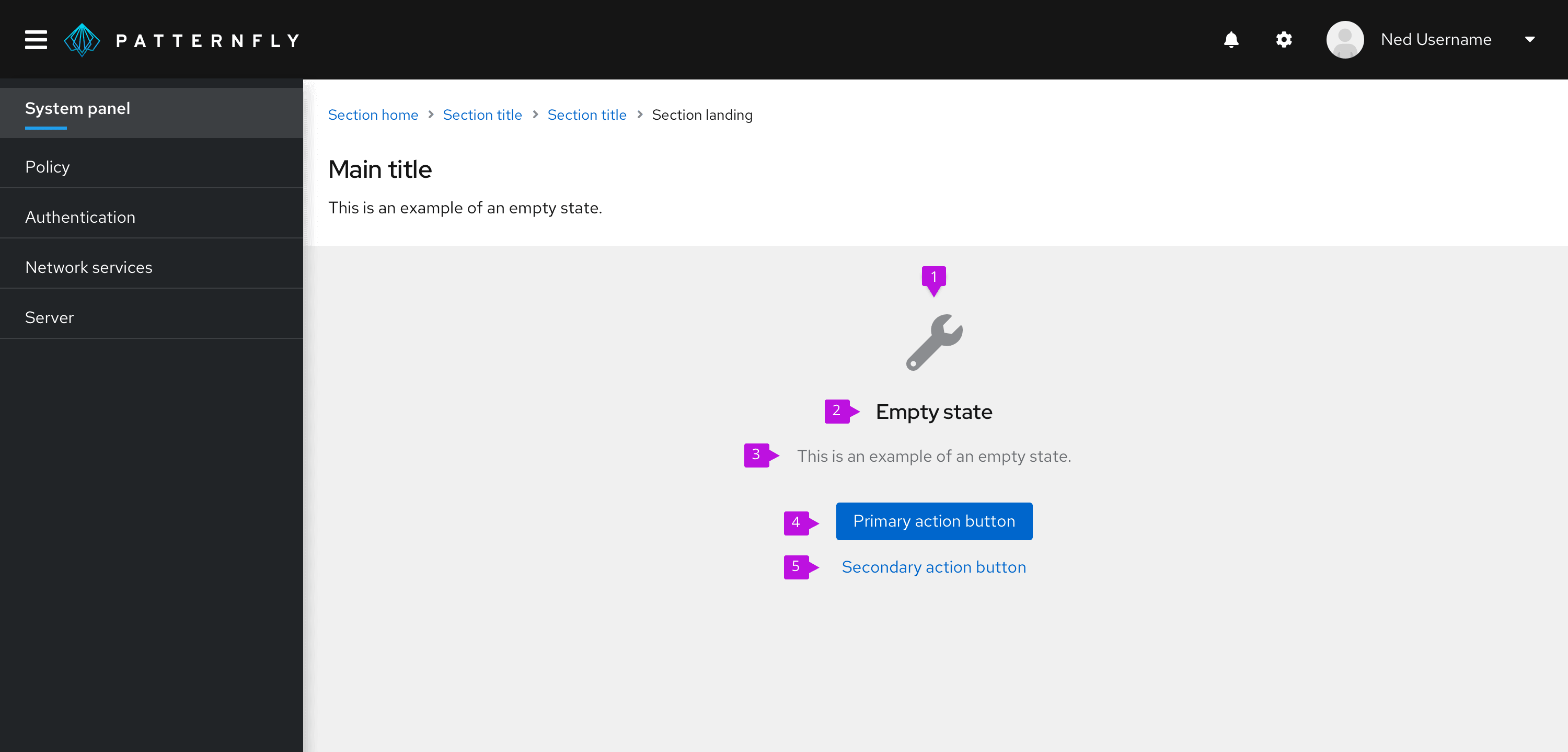The width and height of the screenshot is (1568, 752).
Task: Expand the second Section title breadcrumb
Action: [x=588, y=115]
